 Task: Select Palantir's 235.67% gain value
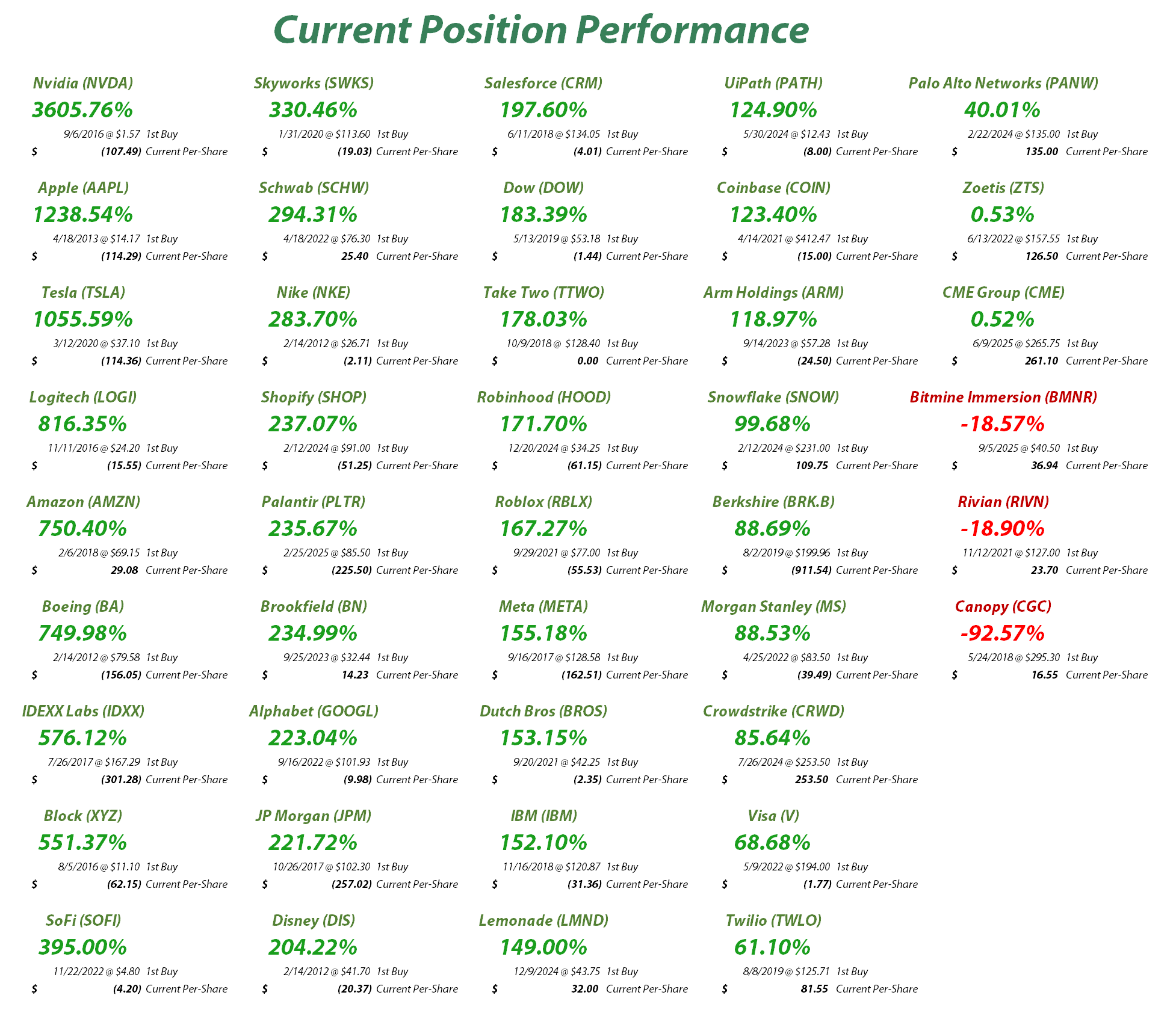313,529
